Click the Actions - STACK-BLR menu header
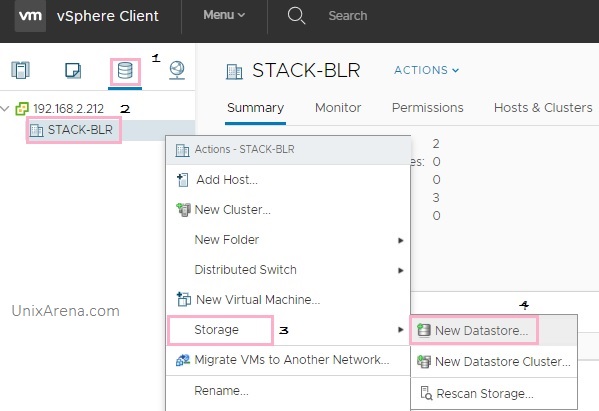599x411 pixels. [288, 150]
